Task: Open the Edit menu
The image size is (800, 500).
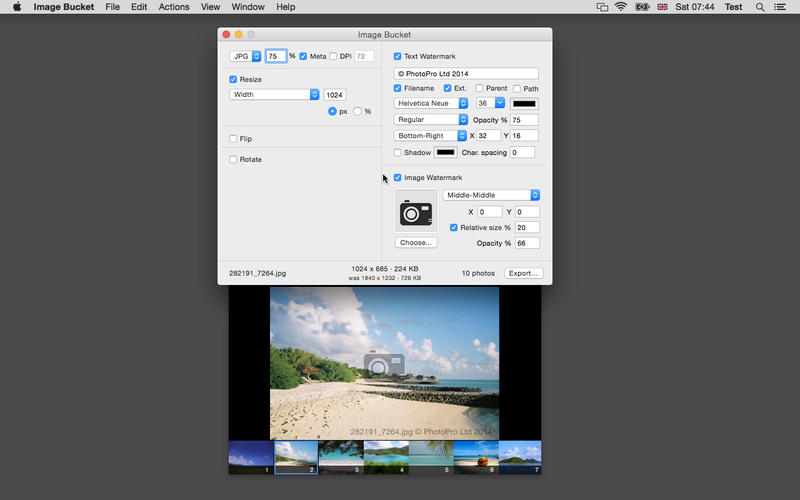Action: [x=139, y=7]
